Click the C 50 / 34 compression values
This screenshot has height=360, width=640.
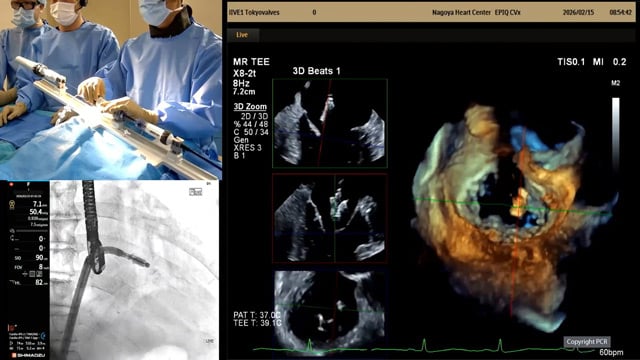point(251,132)
